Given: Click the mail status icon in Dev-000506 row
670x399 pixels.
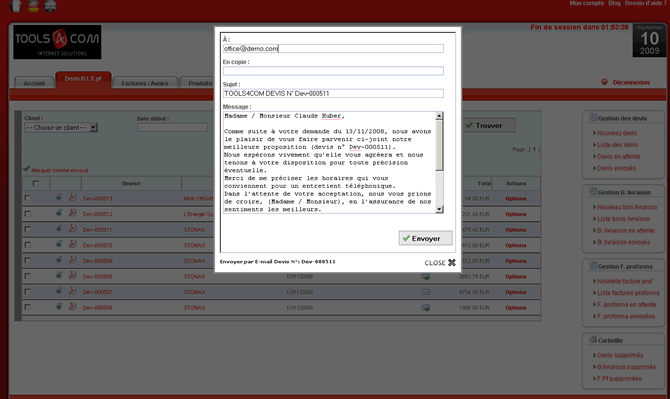Looking at the screenshot, I should (x=426, y=308).
